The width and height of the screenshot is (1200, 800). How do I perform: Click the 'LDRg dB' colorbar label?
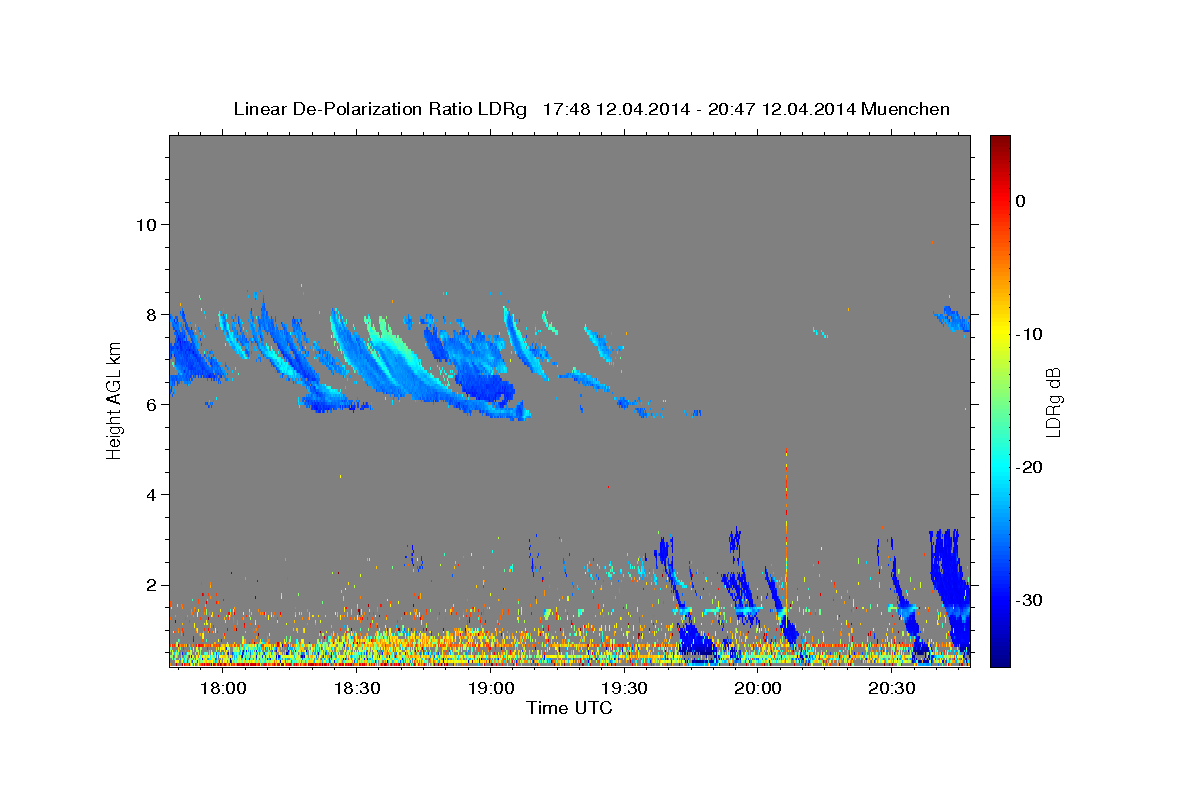pos(1053,402)
